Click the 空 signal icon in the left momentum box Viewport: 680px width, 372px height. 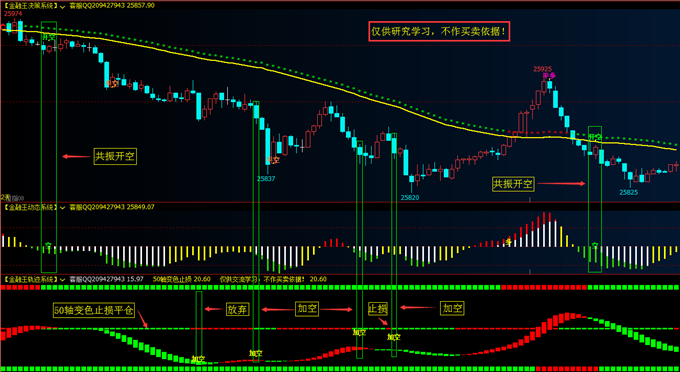coord(49,245)
